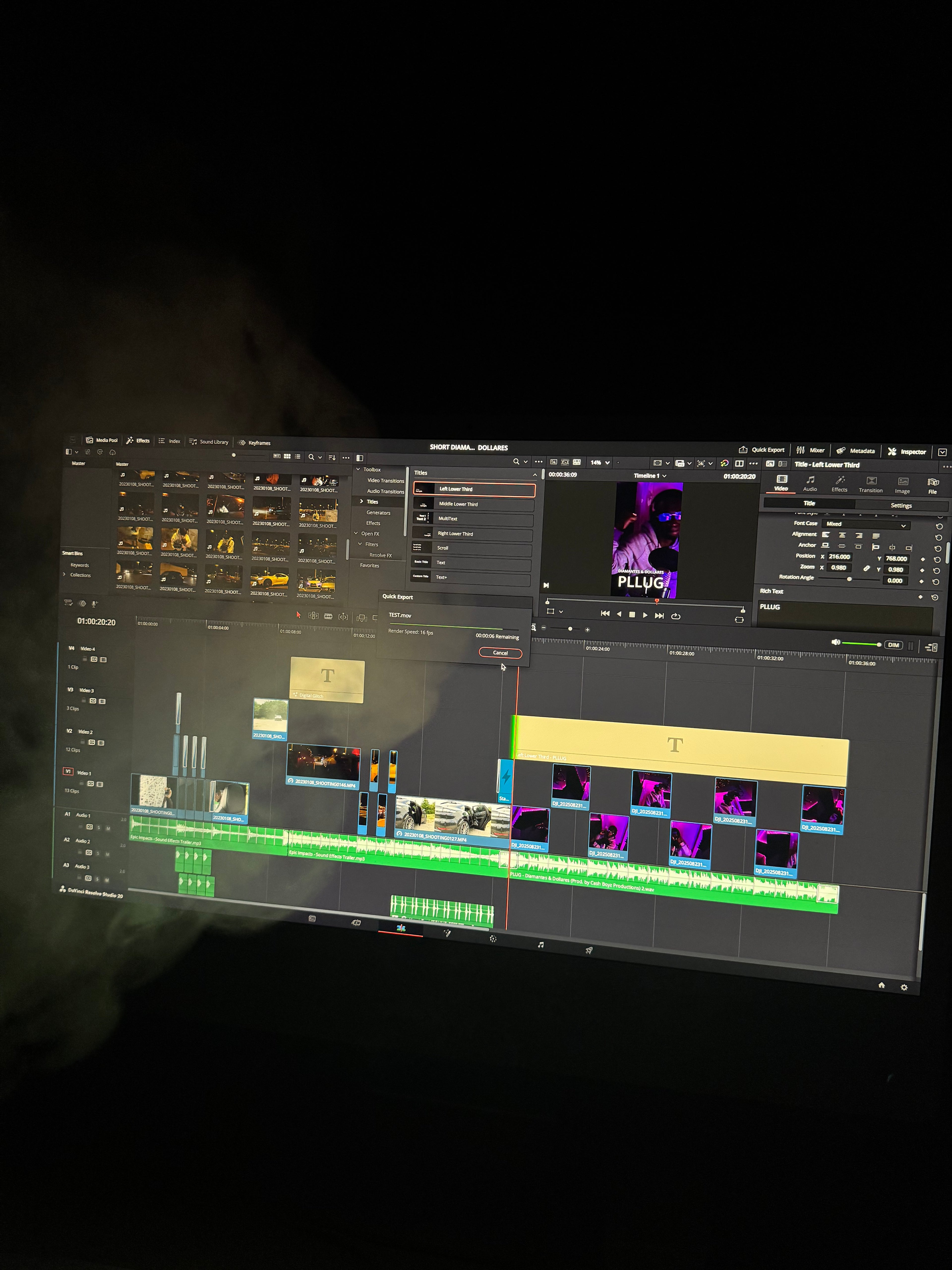Select the arrow selection mode tool
952x1270 pixels.
coord(298,615)
